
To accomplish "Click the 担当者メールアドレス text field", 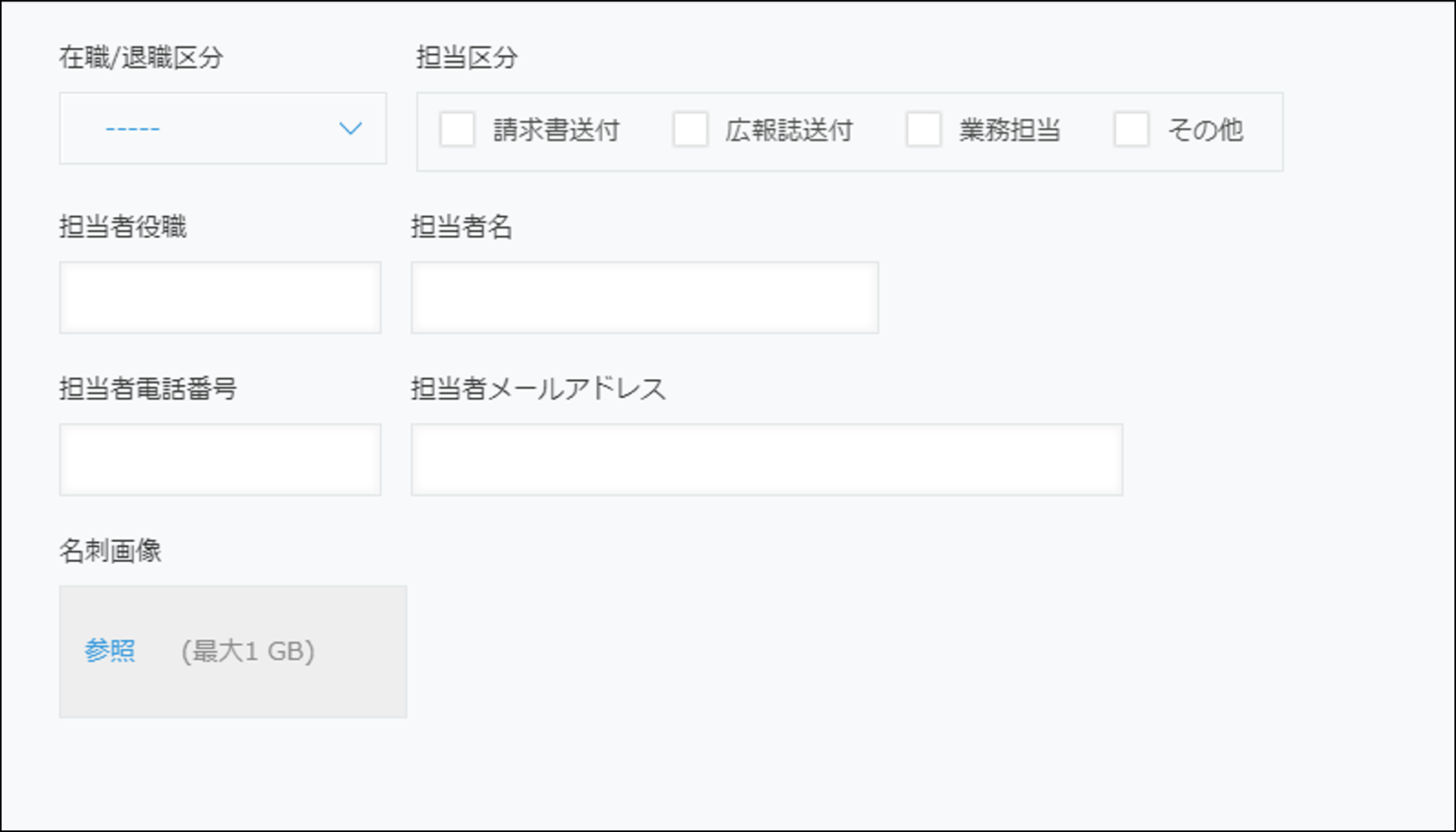I will click(766, 460).
